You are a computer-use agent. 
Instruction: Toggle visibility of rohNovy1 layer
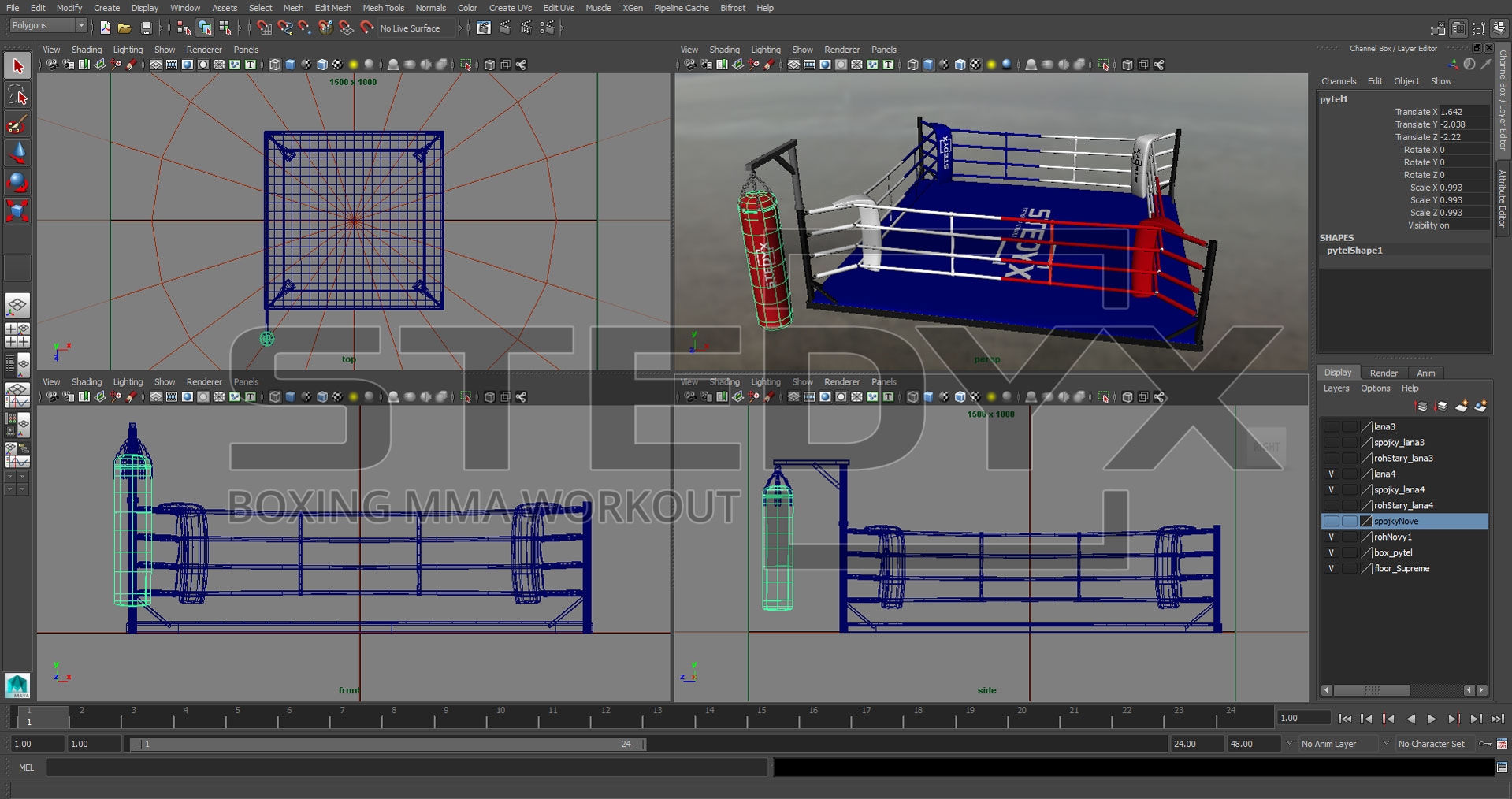1331,537
